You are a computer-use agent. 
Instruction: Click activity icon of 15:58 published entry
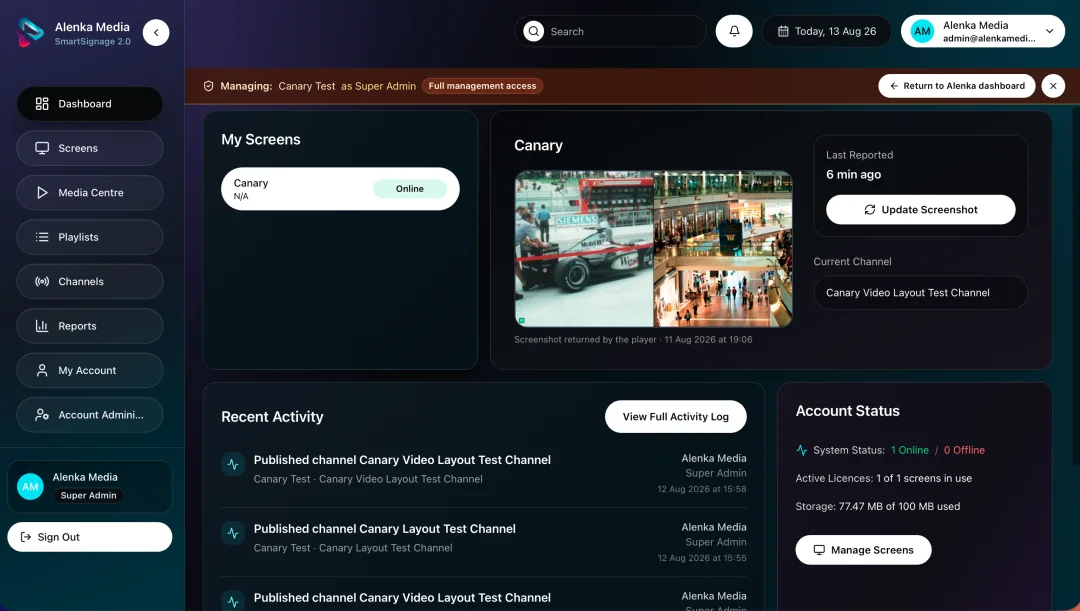(x=233, y=464)
